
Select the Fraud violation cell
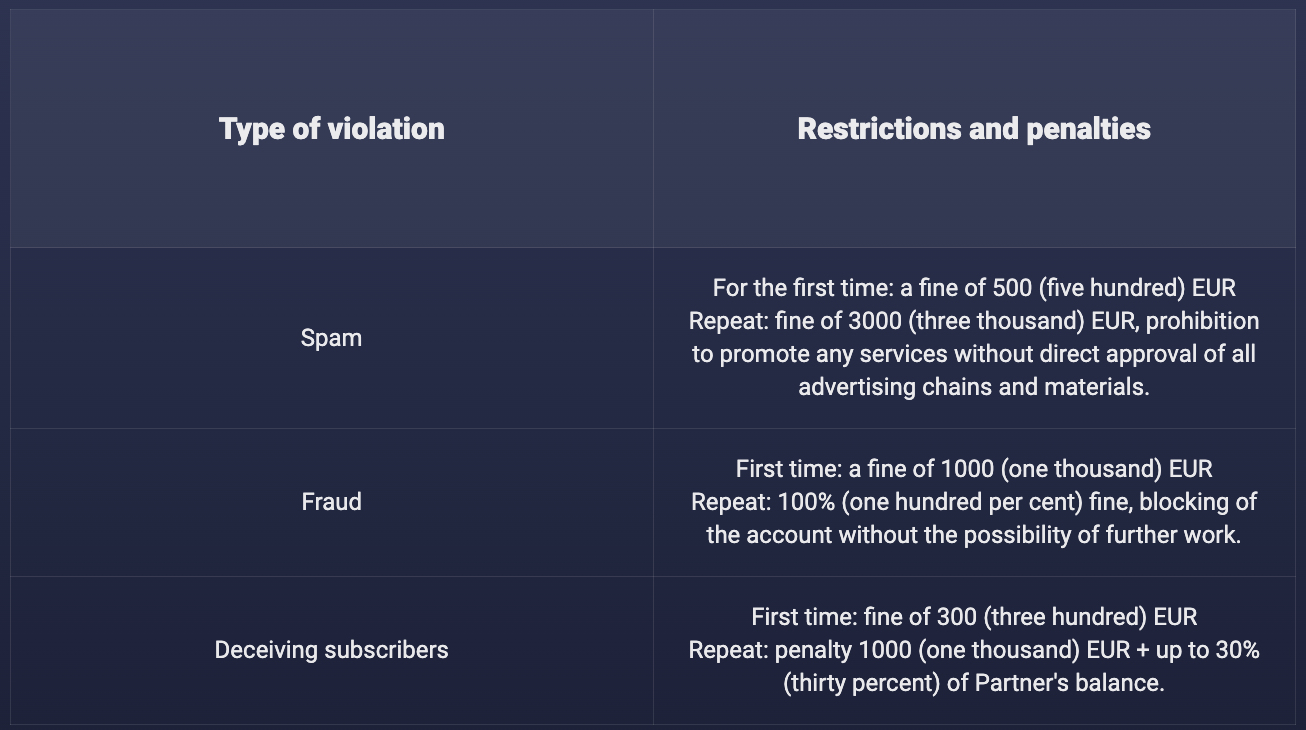[332, 502]
